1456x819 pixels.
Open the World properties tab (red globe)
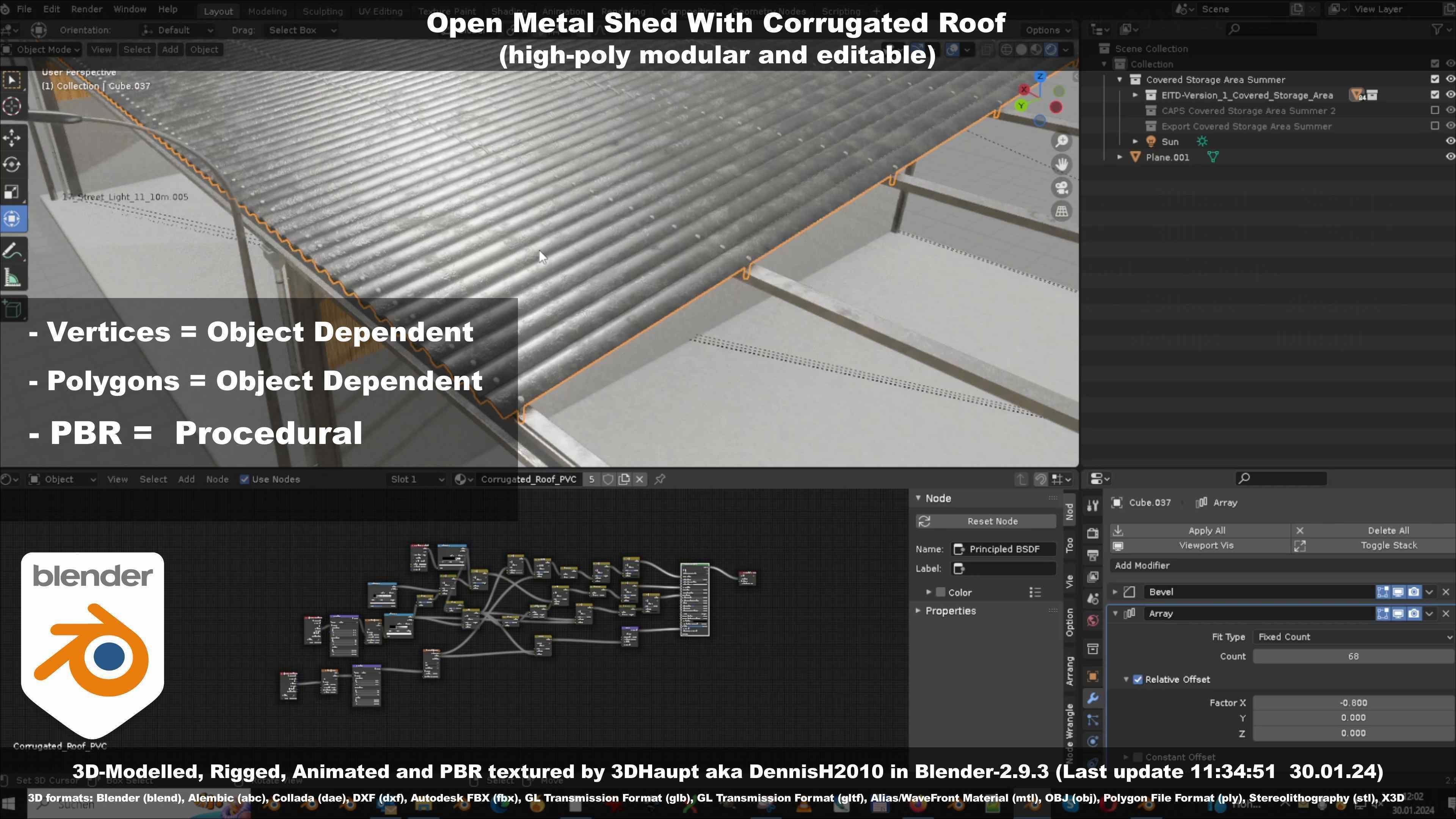coord(1092,621)
